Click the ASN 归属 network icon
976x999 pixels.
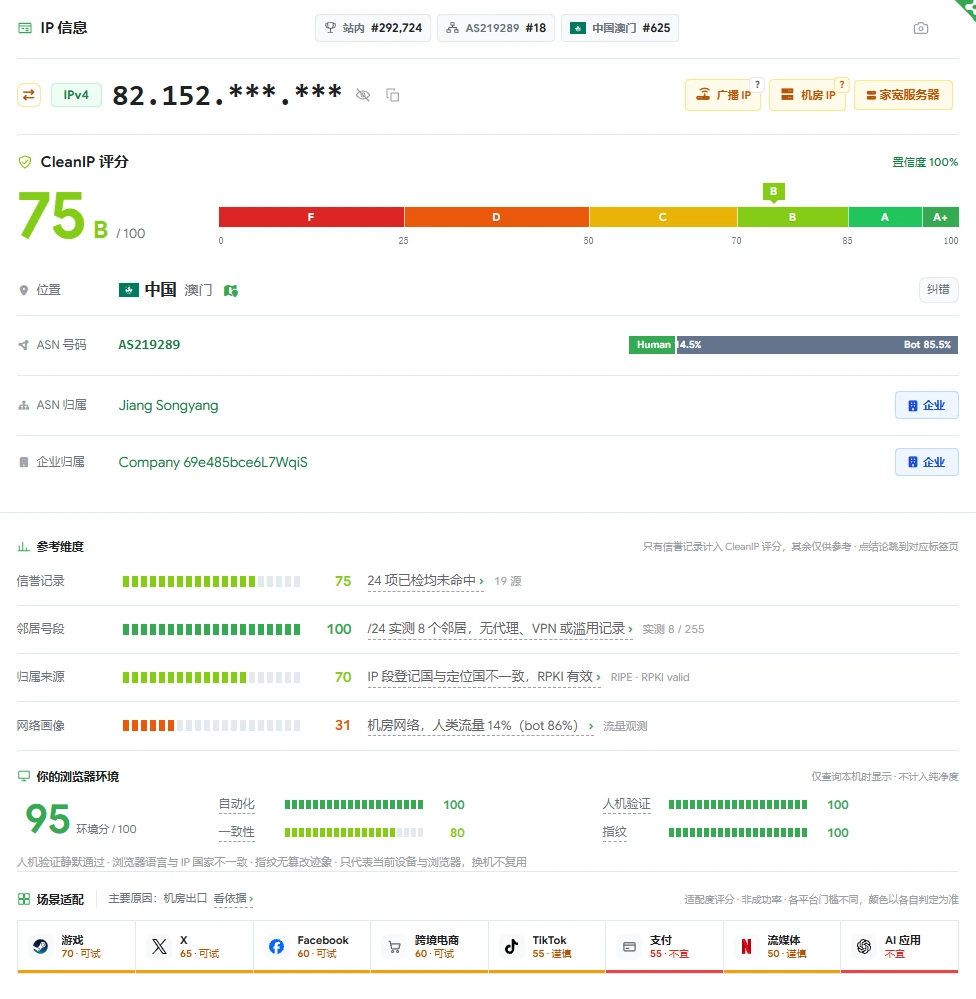[x=24, y=405]
